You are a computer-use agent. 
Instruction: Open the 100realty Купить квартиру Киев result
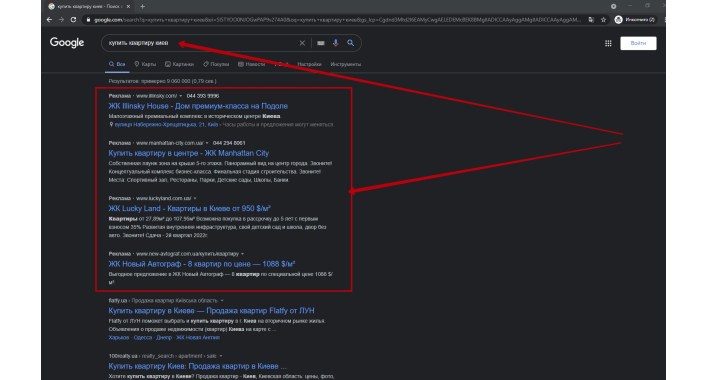pos(197,366)
